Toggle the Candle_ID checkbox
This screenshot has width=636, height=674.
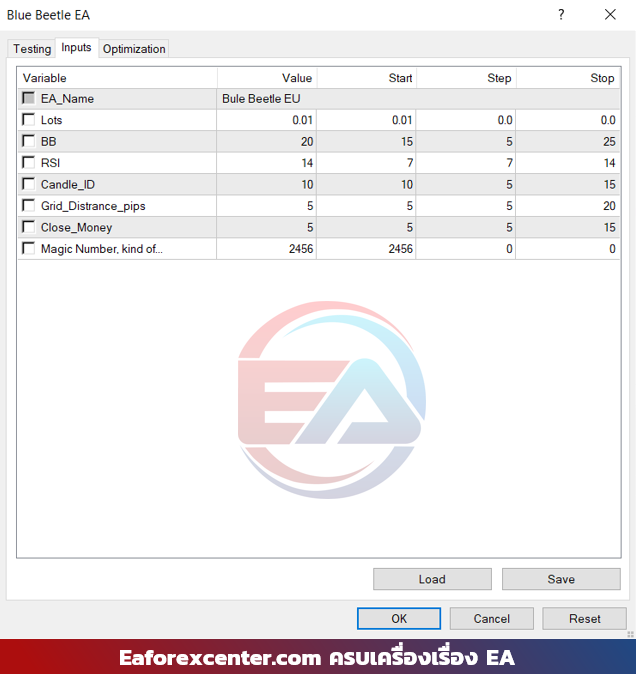click(28, 185)
